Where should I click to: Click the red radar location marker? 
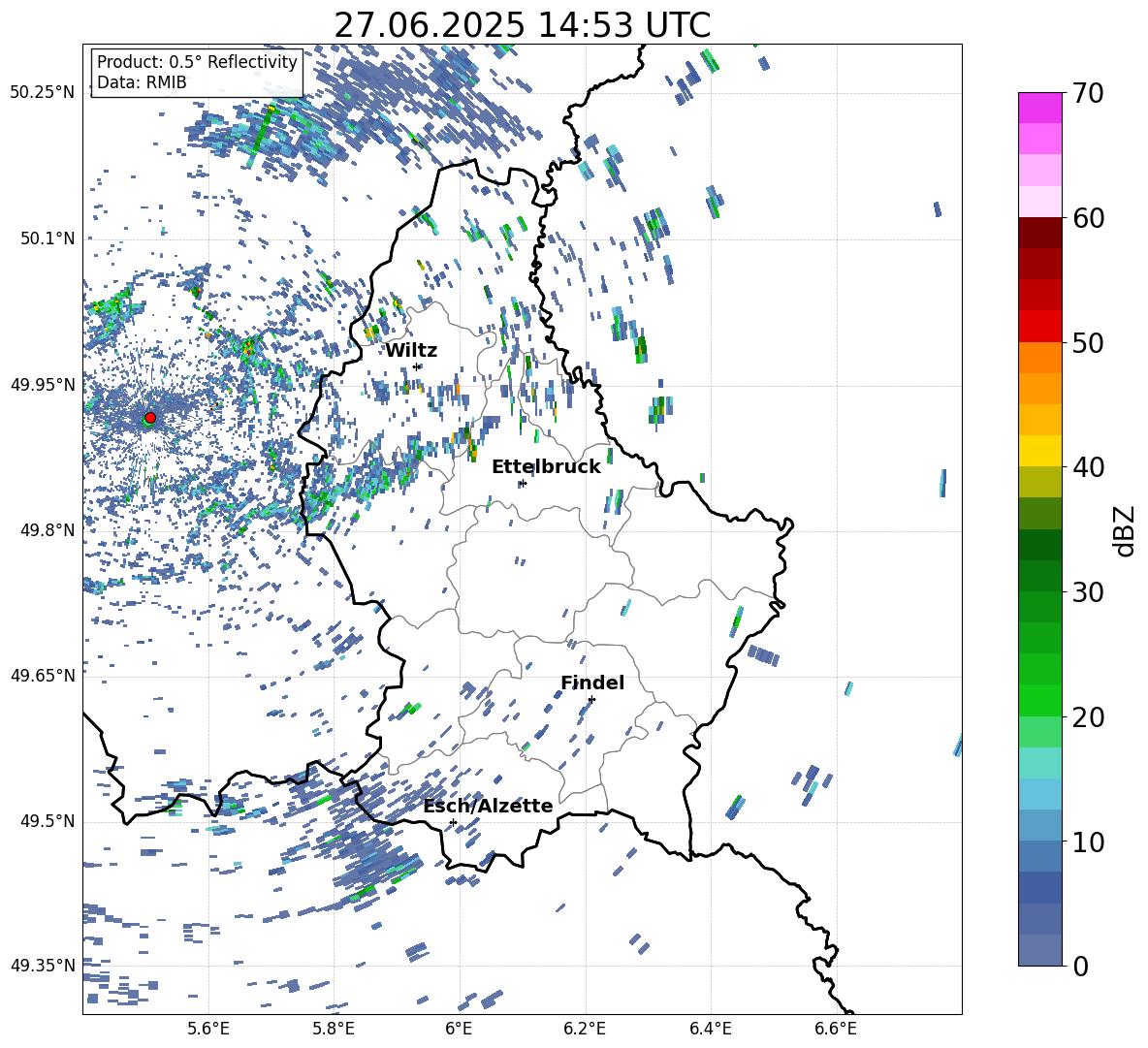pyautogui.click(x=150, y=418)
